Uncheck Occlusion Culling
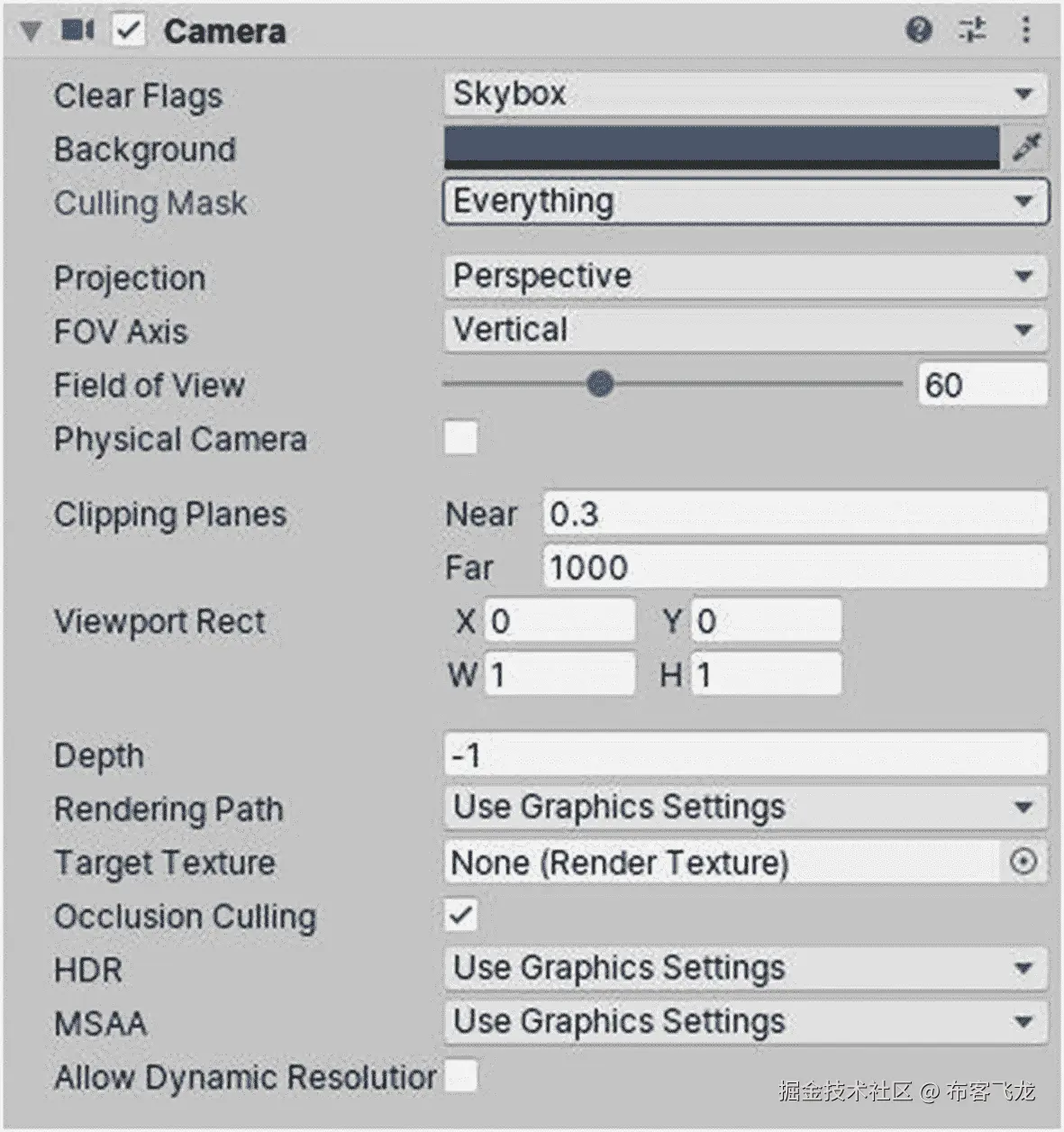 click(460, 916)
